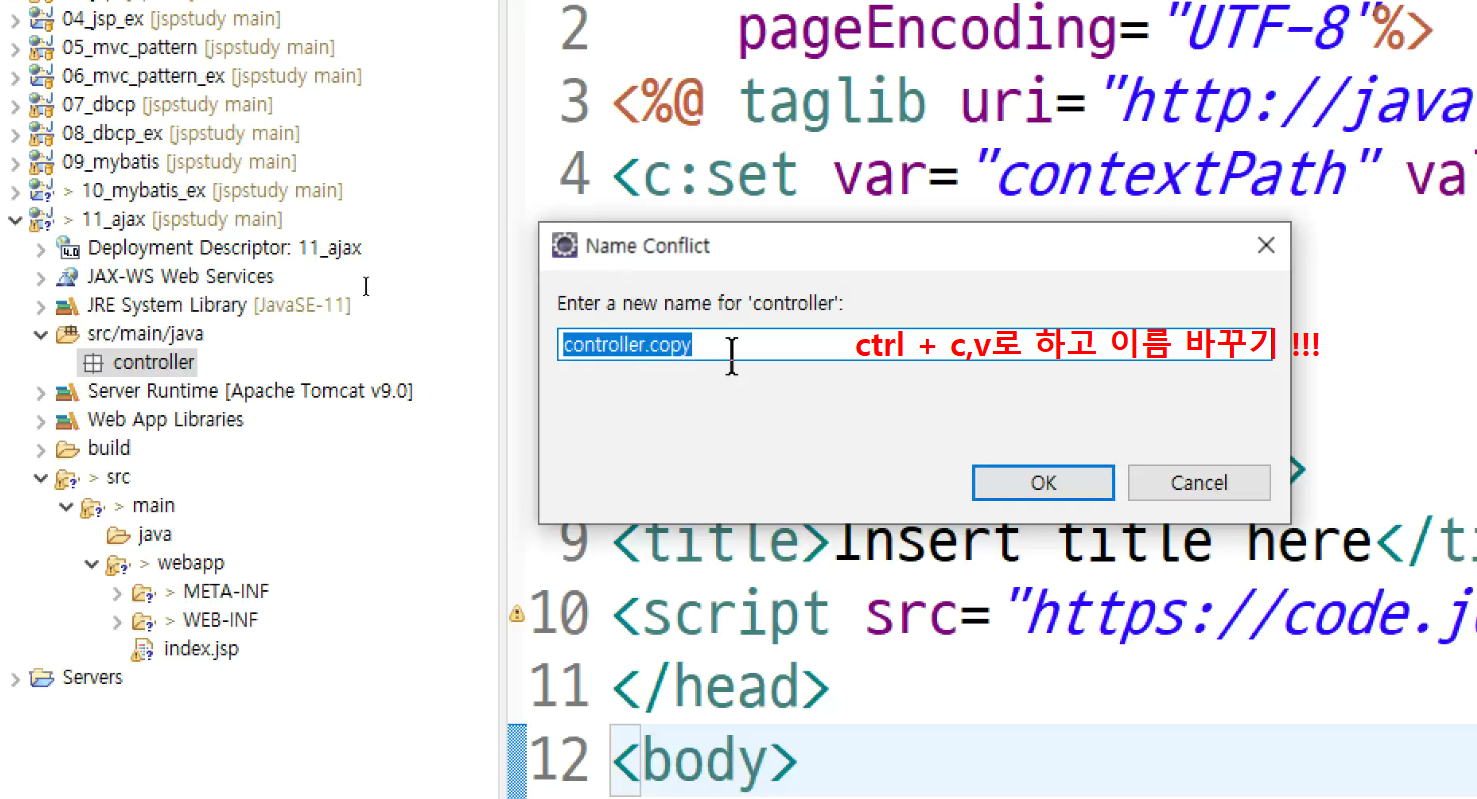Click the JRE System Library icon
The height and width of the screenshot is (799, 1477).
(x=67, y=305)
